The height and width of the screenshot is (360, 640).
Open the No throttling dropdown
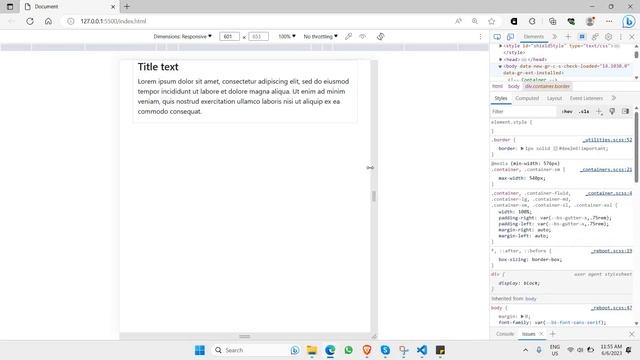pyautogui.click(x=320, y=36)
